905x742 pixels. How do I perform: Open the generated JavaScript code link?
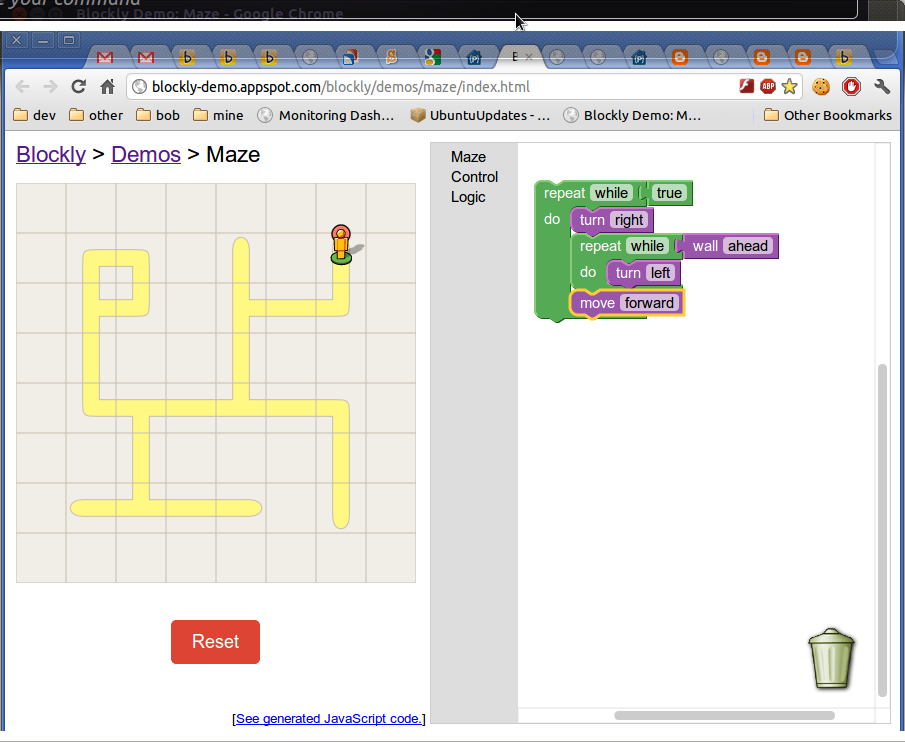coord(329,718)
